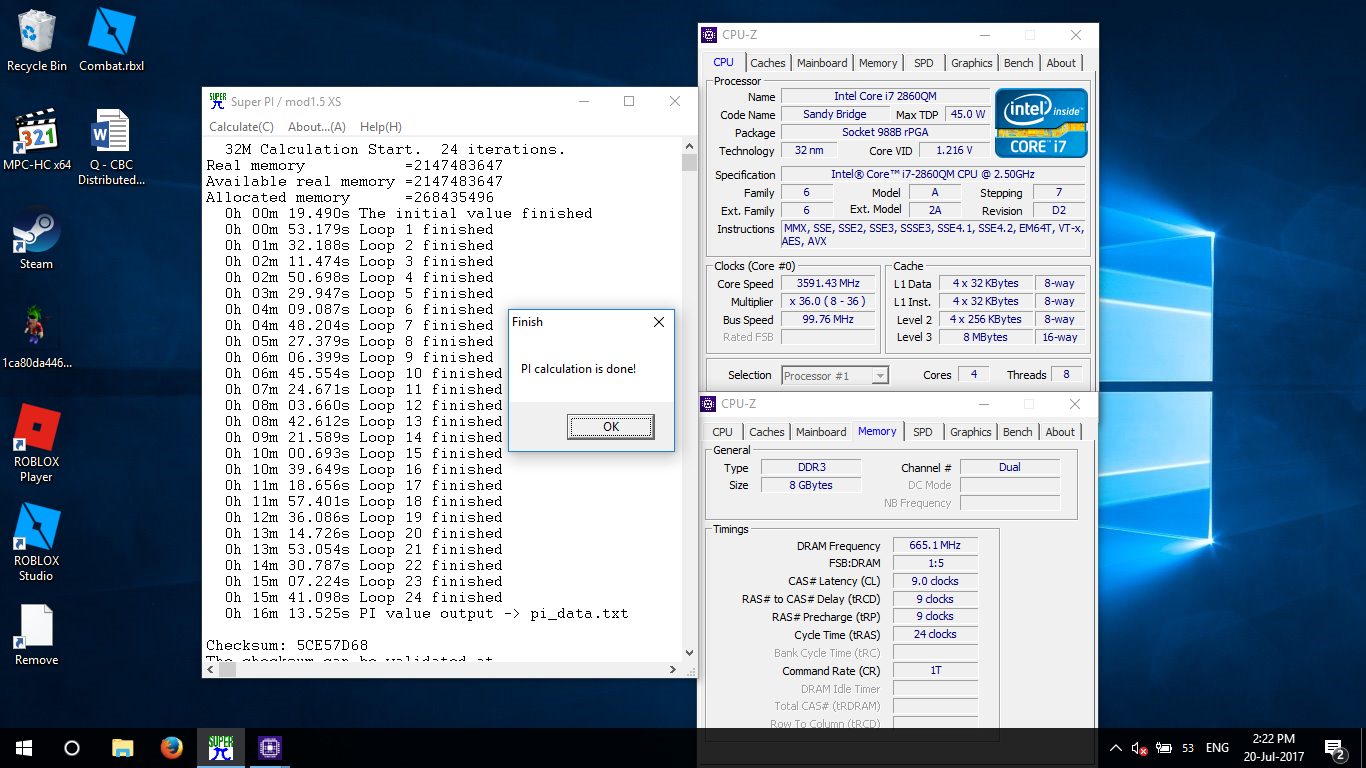The image size is (1366, 768).
Task: Open Combat.rbxl desktop file icon
Action: click(111, 41)
